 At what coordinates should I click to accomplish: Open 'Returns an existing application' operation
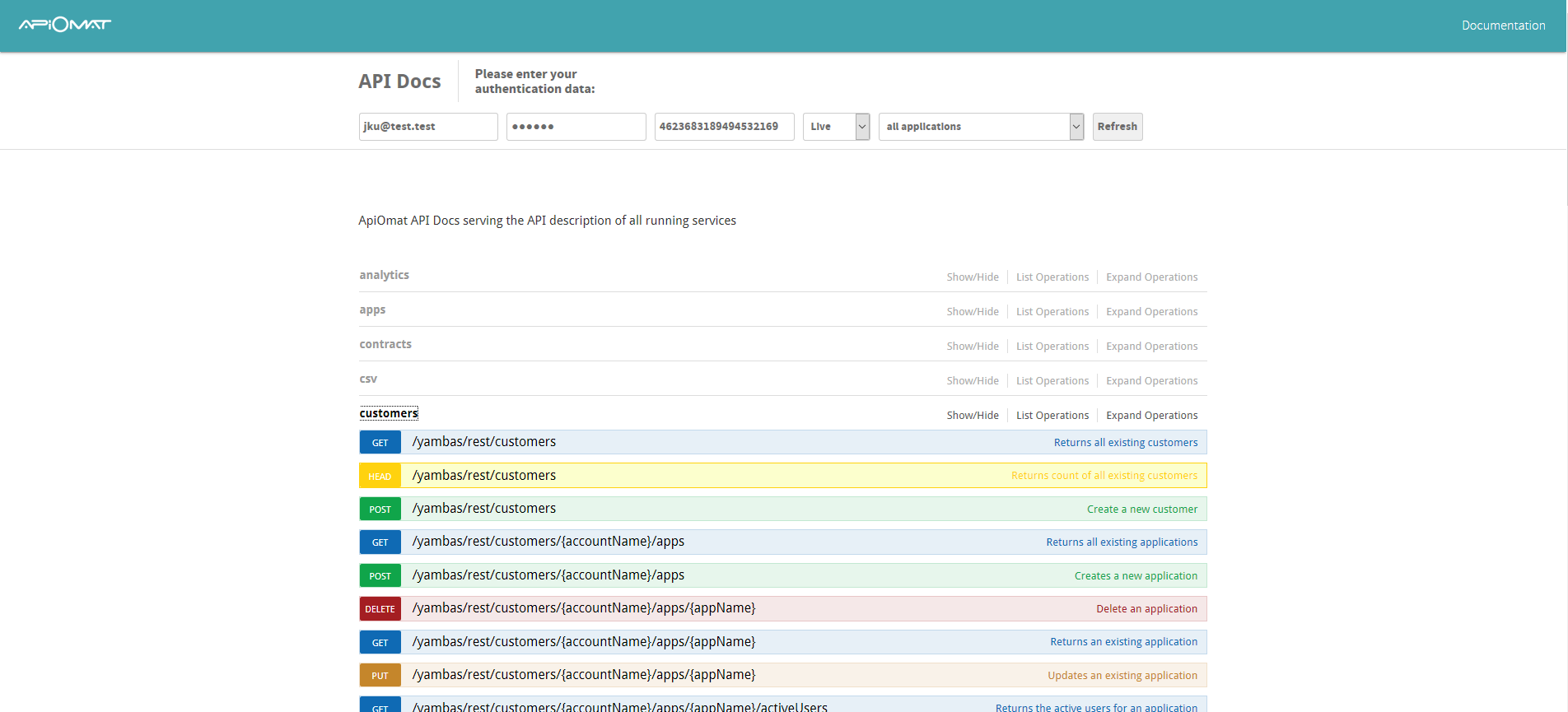[1123, 642]
